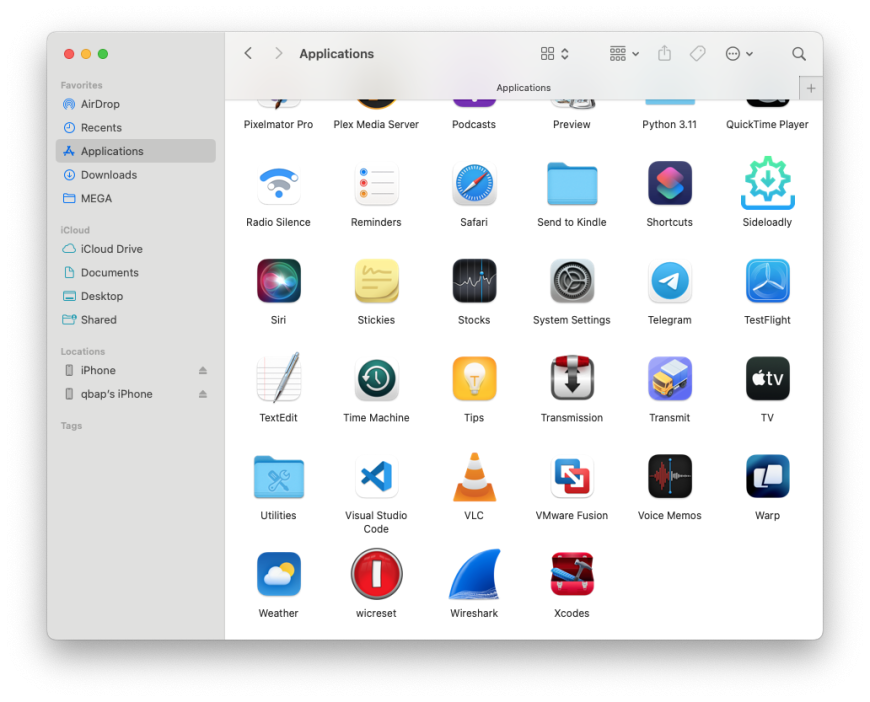Click the VMware Fusion app icon
870x702 pixels.
click(x=571, y=477)
